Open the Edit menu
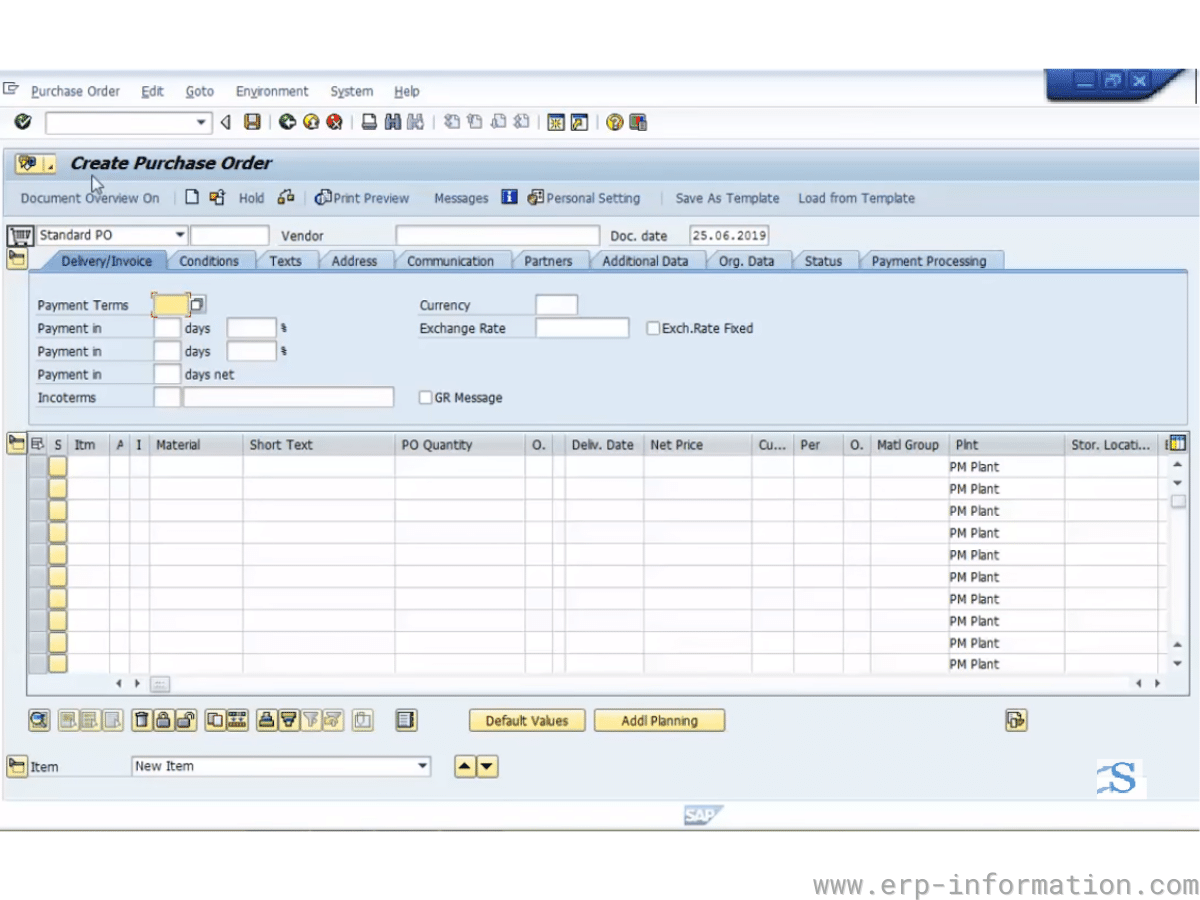The image size is (1200, 900). tap(152, 91)
